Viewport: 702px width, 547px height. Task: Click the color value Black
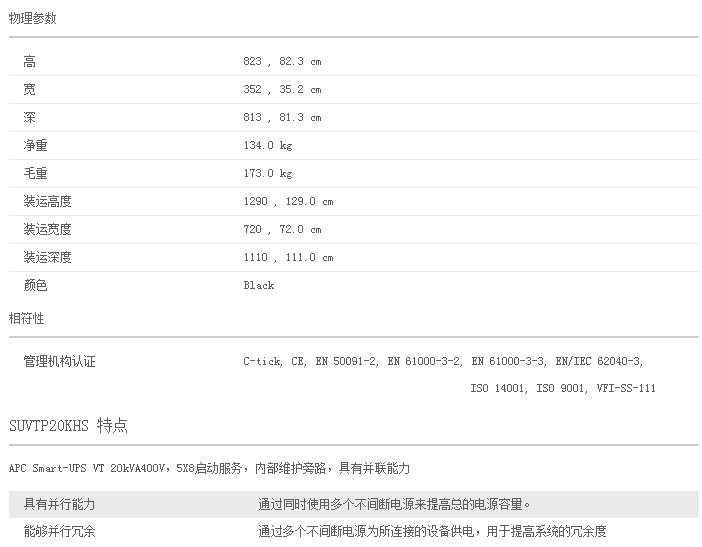click(x=258, y=285)
